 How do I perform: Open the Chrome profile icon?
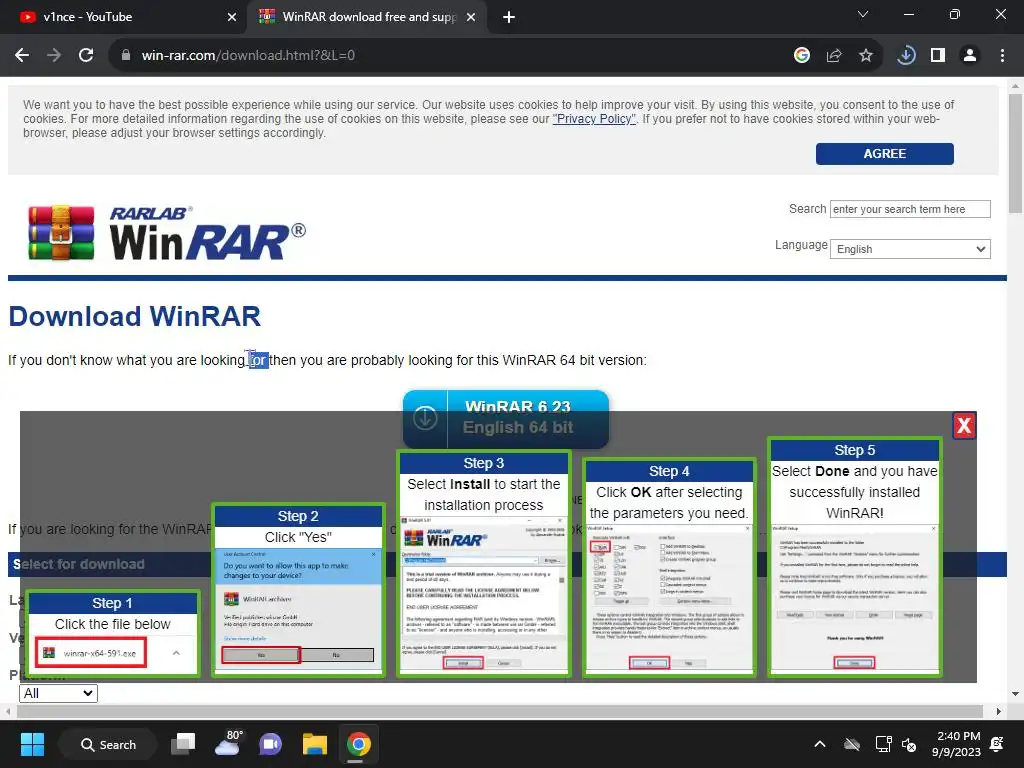[970, 56]
